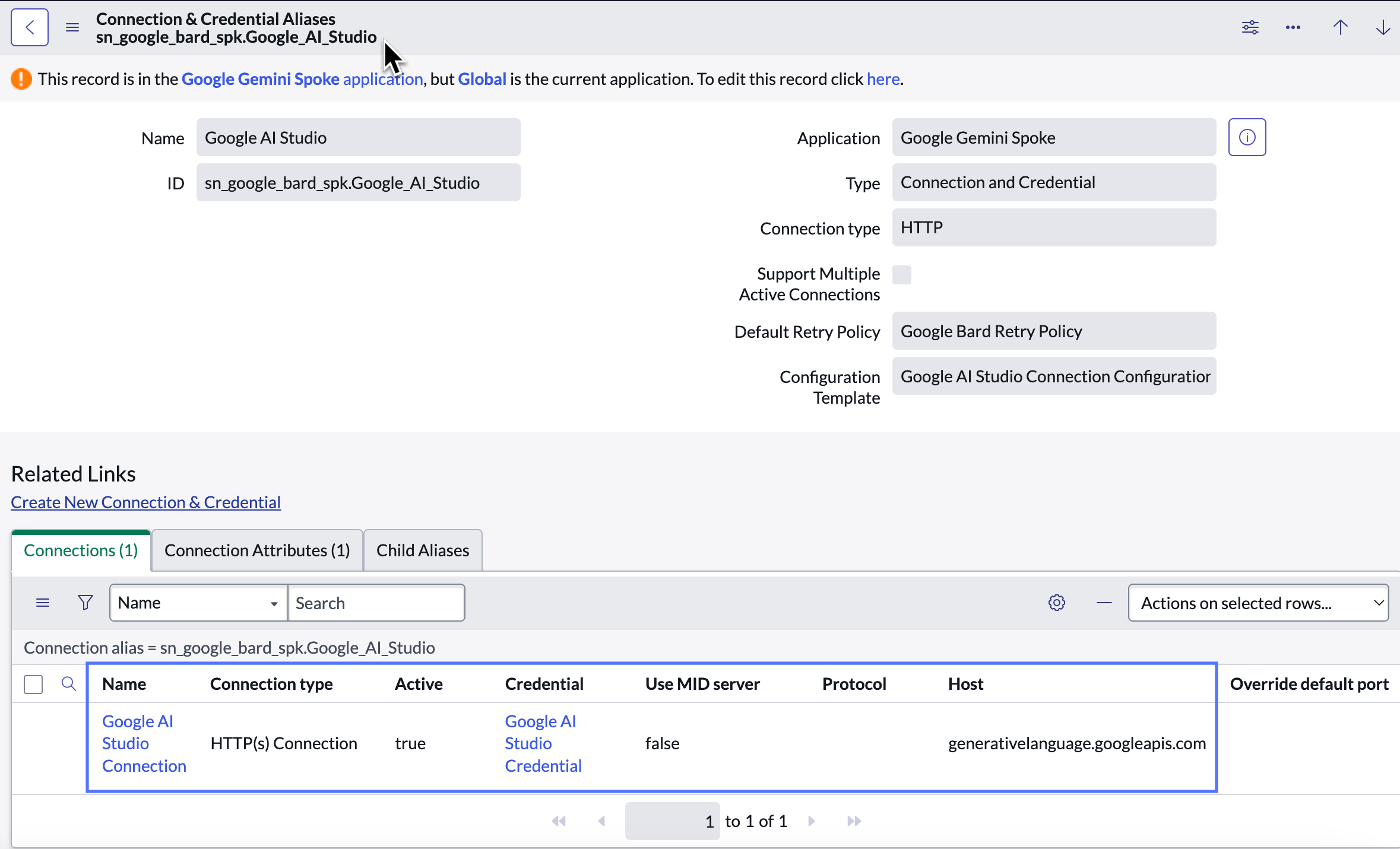1400x849 pixels.
Task: Go back using the left chevron button
Action: click(30, 27)
